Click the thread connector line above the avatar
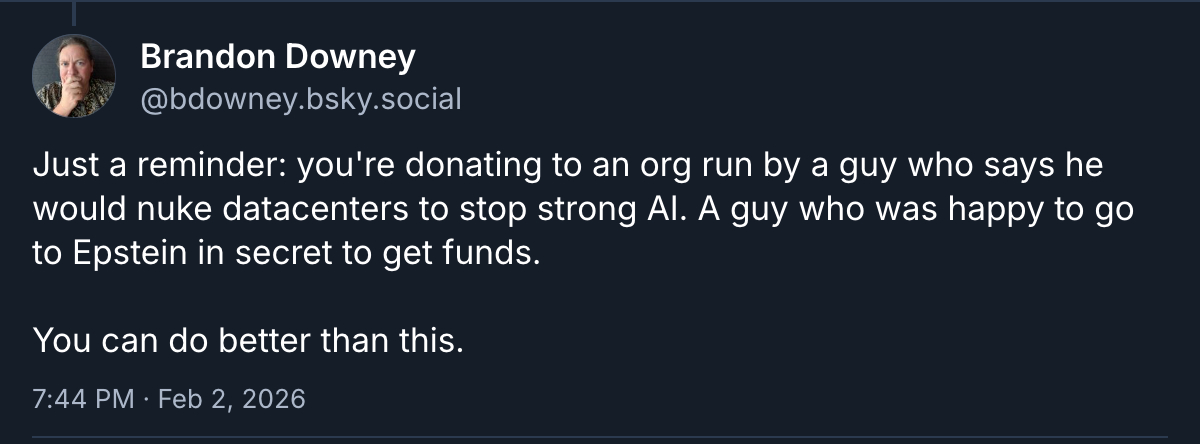The image size is (1200, 444). (x=75, y=12)
